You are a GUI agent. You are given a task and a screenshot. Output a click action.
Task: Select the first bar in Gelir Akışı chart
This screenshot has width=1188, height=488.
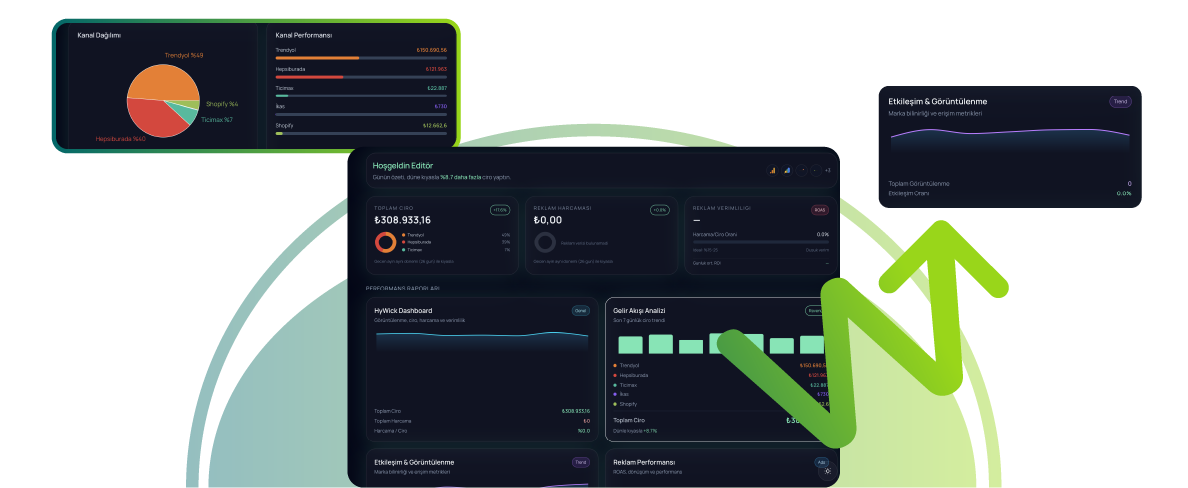630,345
